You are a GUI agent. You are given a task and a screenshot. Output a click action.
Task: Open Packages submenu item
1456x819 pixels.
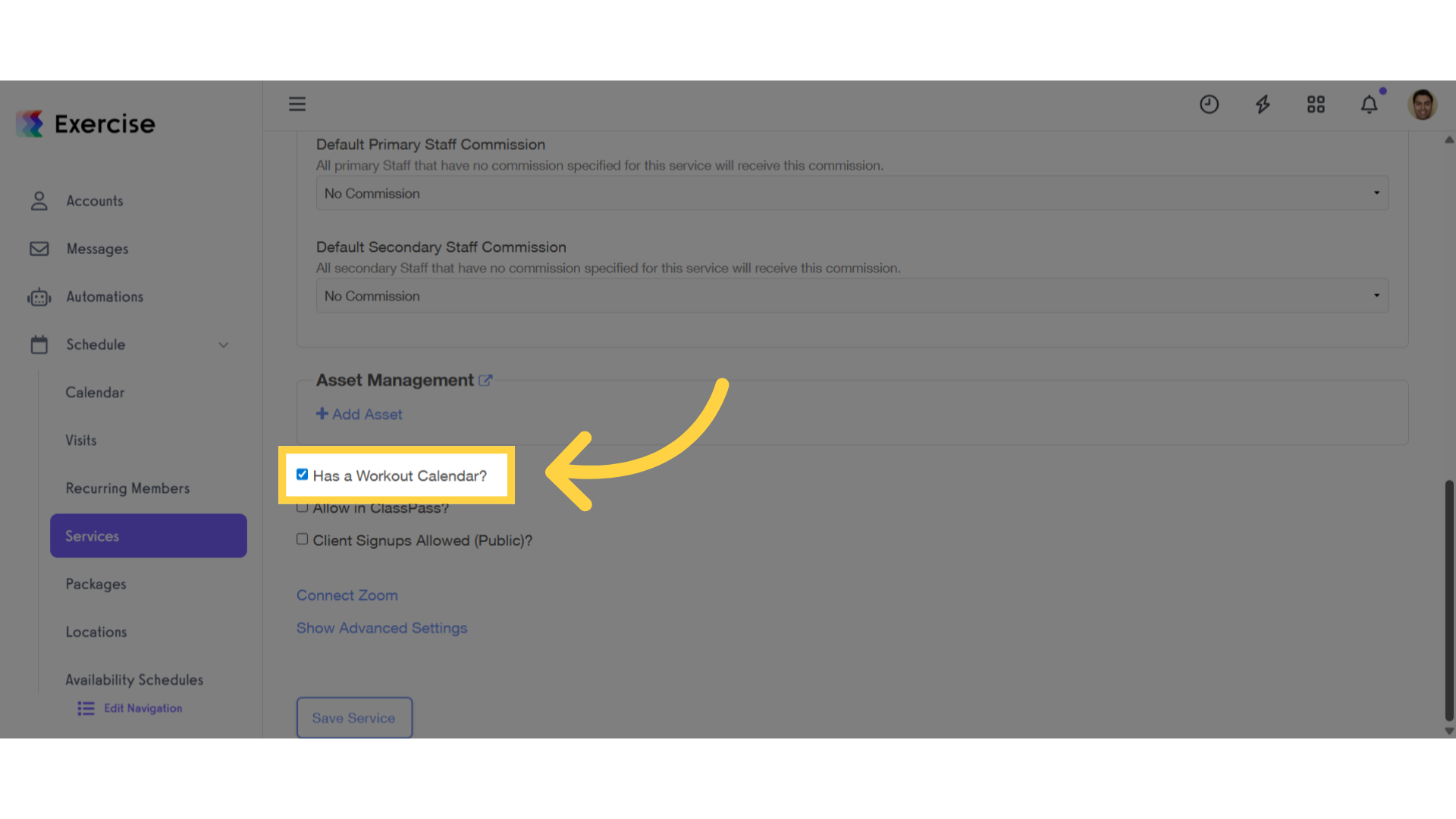pyautogui.click(x=96, y=584)
